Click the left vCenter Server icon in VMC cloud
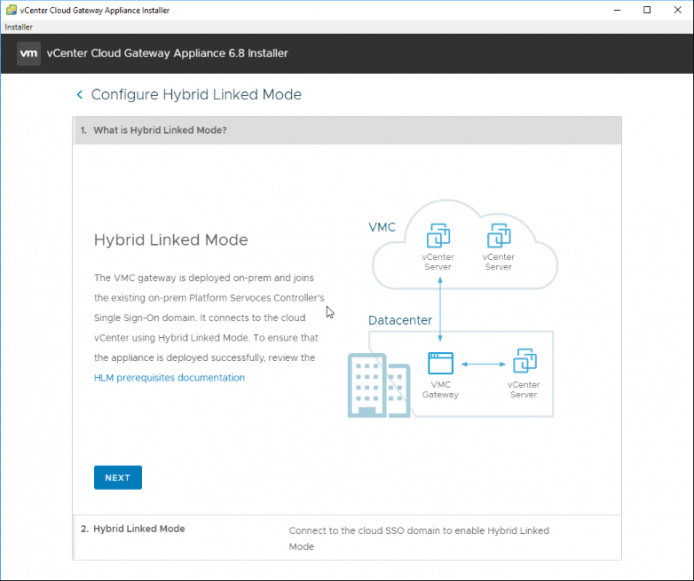The height and width of the screenshot is (581, 694). (x=438, y=235)
